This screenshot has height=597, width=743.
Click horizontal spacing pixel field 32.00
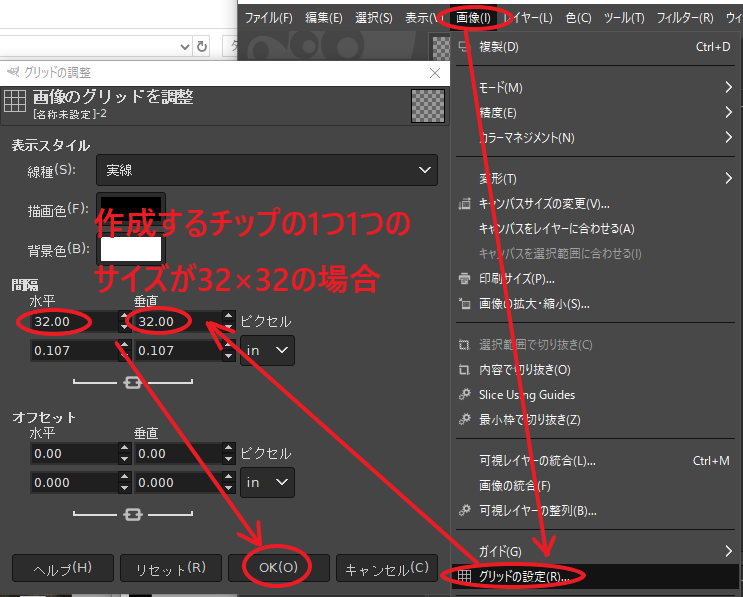tap(74, 322)
